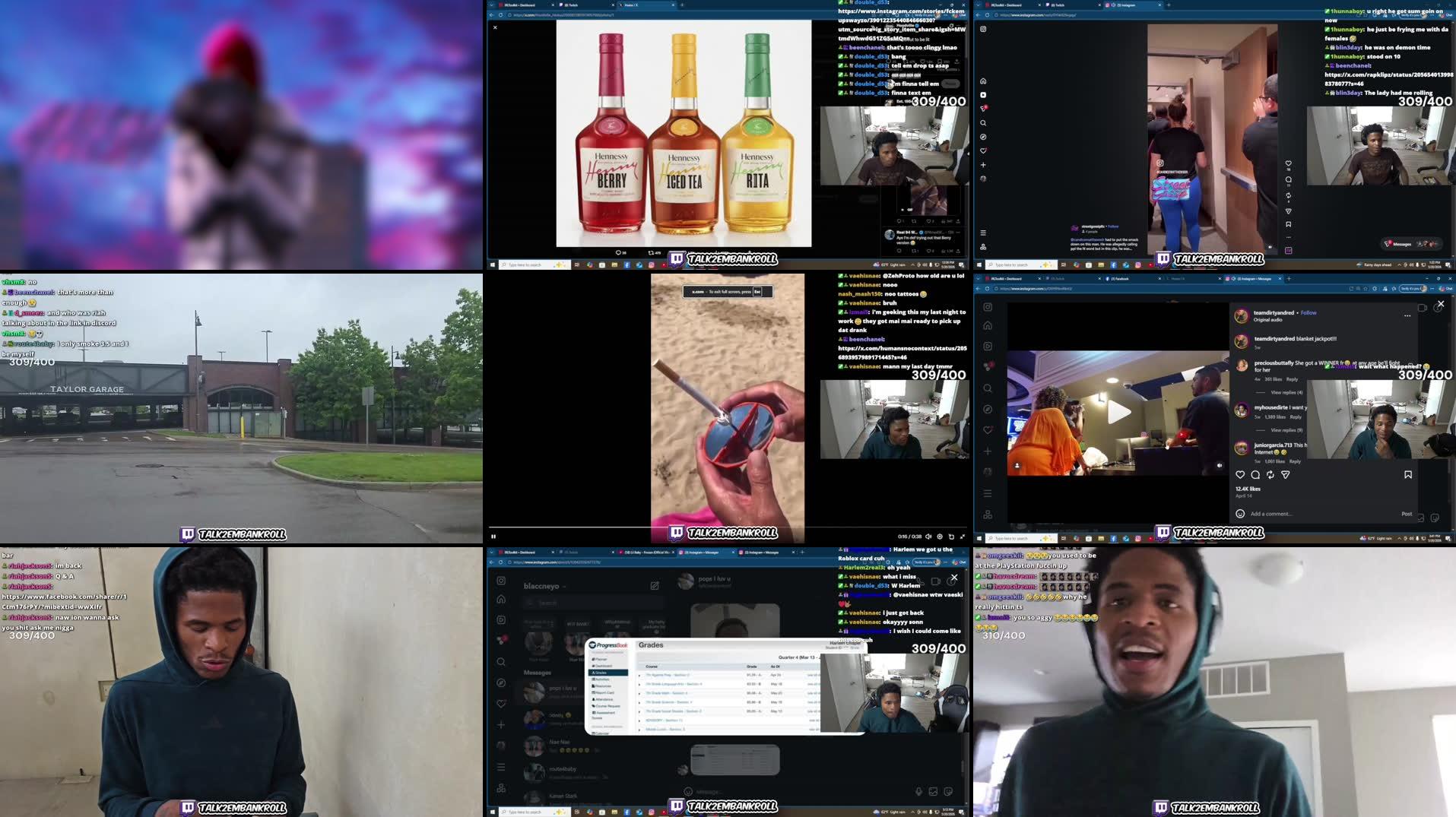Attach image icon in blaccneyo chat input

pyautogui.click(x=933, y=791)
